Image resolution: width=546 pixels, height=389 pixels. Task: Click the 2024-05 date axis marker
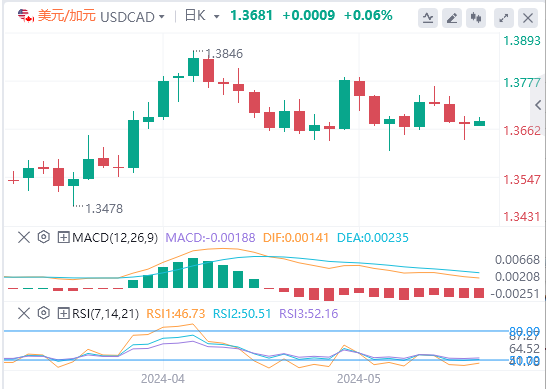tap(359, 379)
